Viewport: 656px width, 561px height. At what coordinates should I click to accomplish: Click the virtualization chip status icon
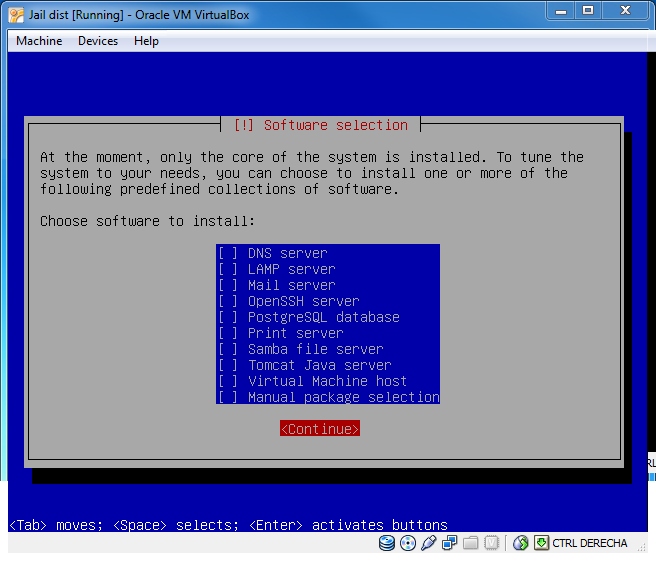[x=492, y=543]
